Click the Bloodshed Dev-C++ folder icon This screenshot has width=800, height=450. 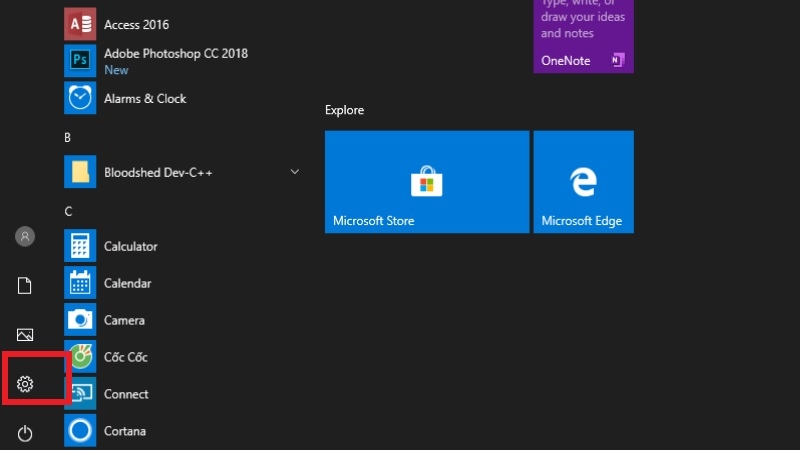[80, 172]
